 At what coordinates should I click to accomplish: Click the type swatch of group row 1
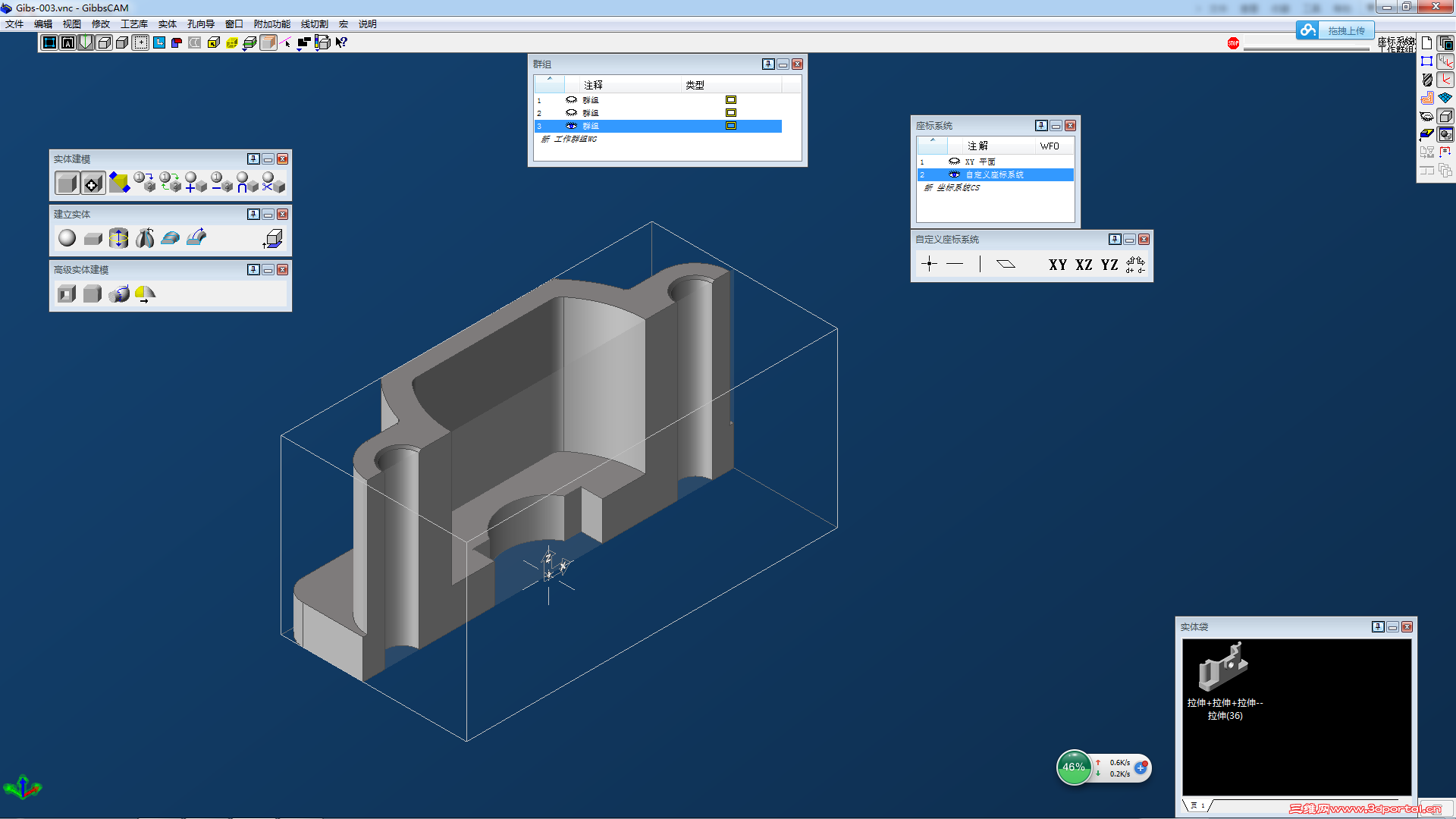pos(731,100)
